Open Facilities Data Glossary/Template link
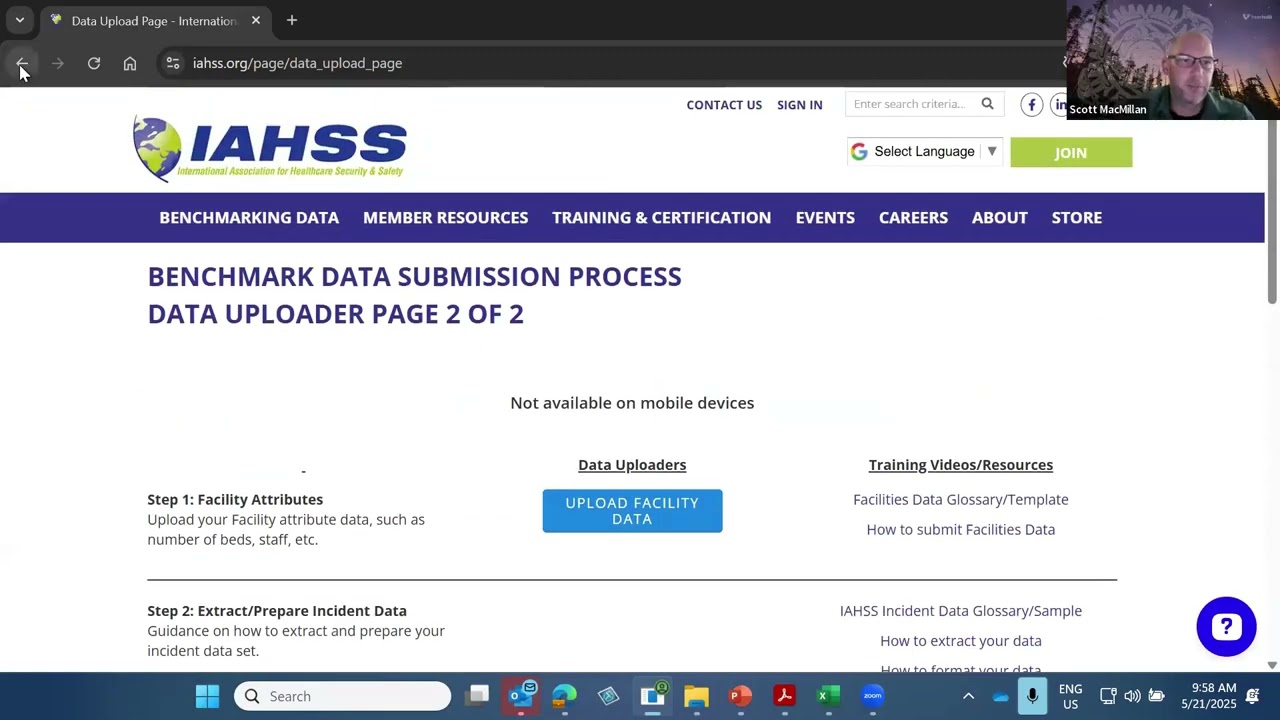This screenshot has width=1280, height=720. pos(960,499)
